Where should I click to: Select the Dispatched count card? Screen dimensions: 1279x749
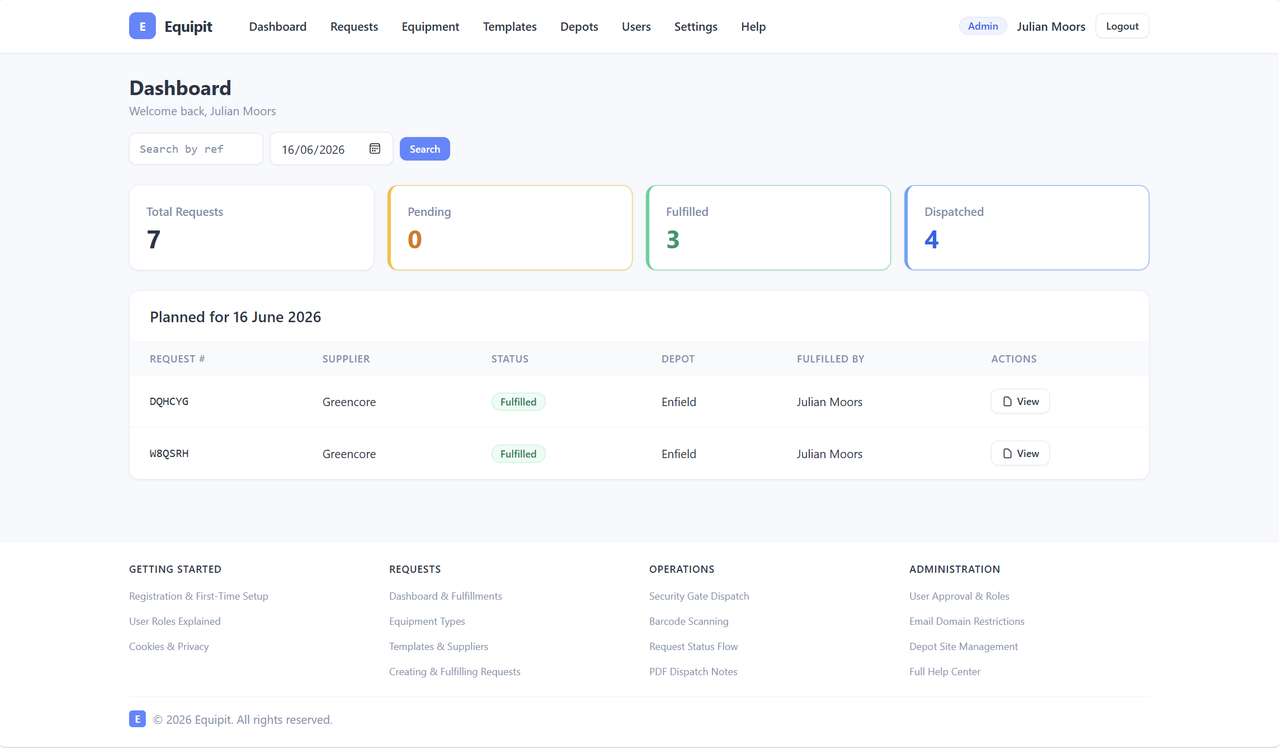(1027, 227)
